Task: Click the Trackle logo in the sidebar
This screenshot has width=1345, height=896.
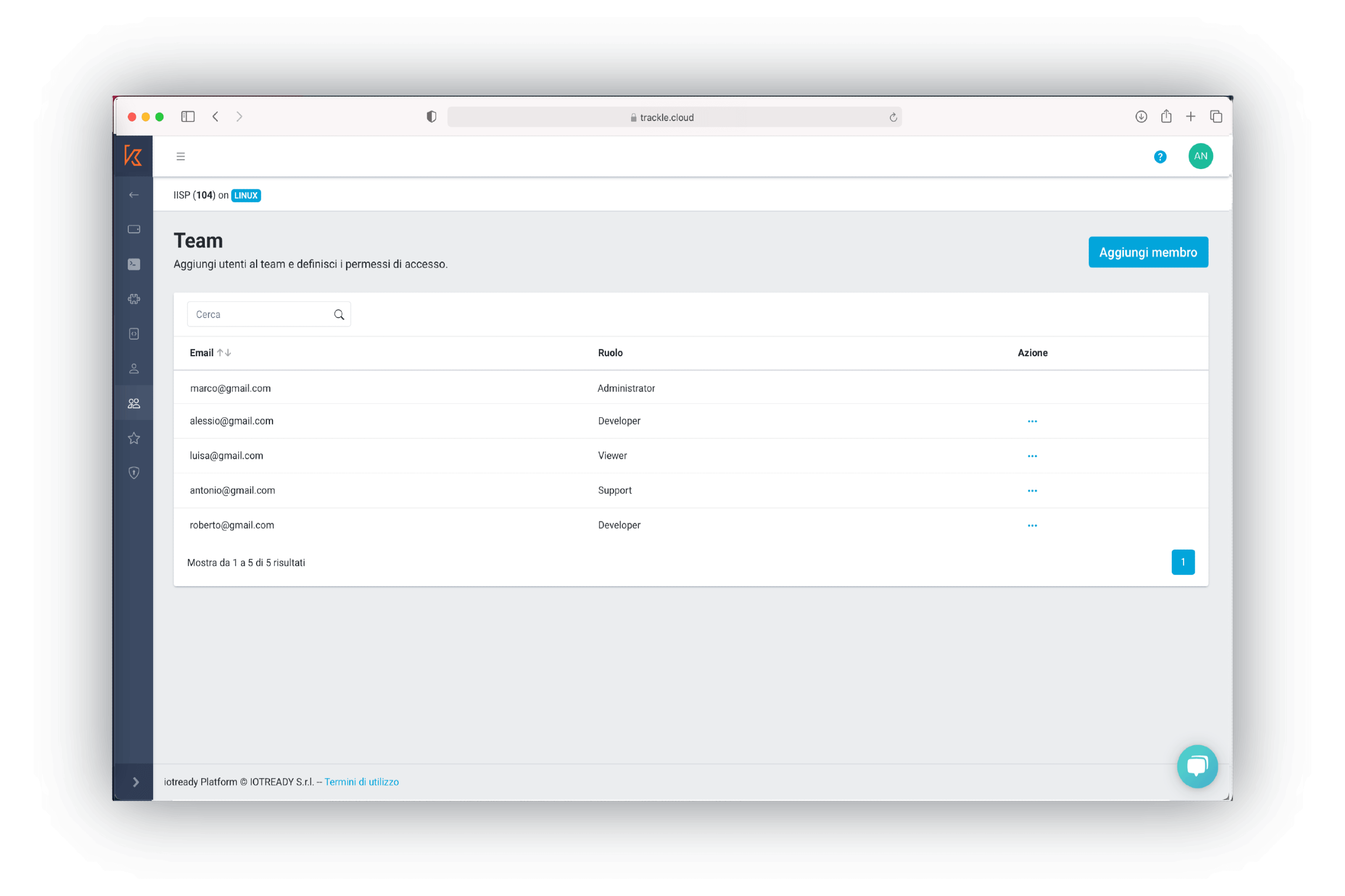Action: [133, 156]
